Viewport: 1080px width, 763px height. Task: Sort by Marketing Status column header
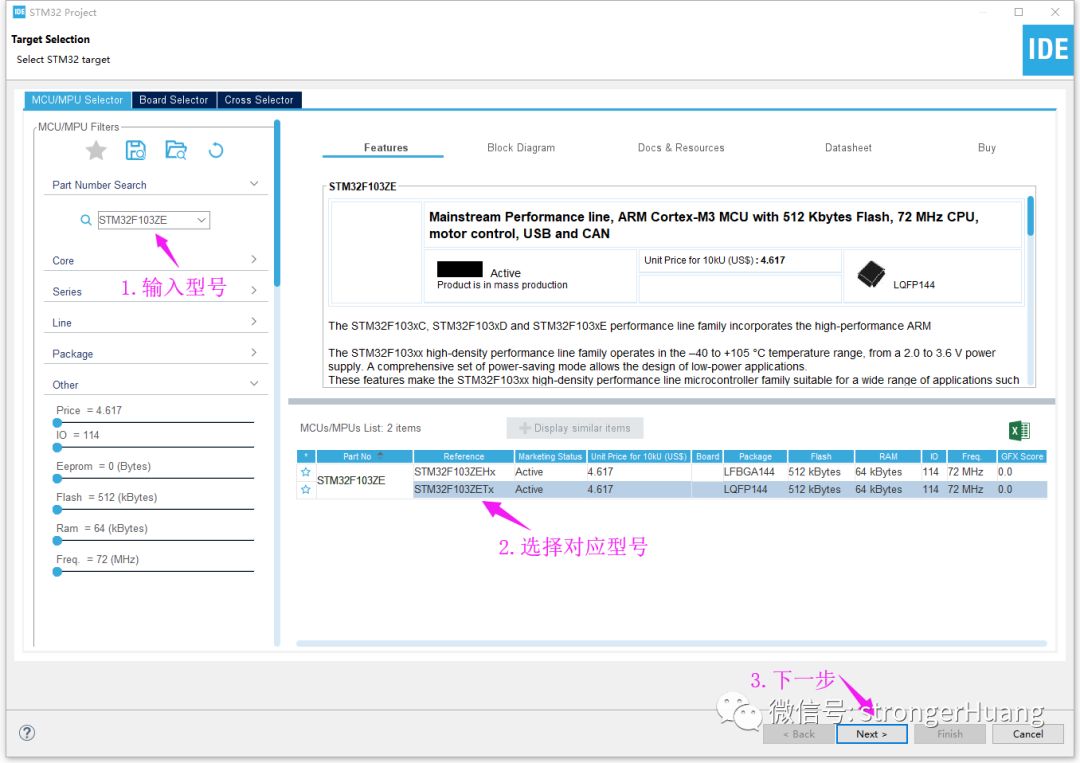coord(550,456)
